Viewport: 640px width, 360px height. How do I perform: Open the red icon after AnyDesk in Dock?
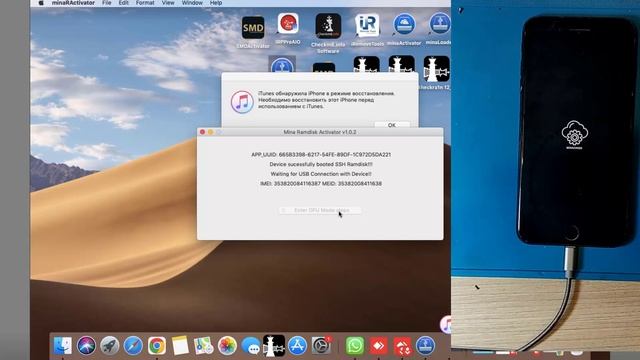[402, 346]
